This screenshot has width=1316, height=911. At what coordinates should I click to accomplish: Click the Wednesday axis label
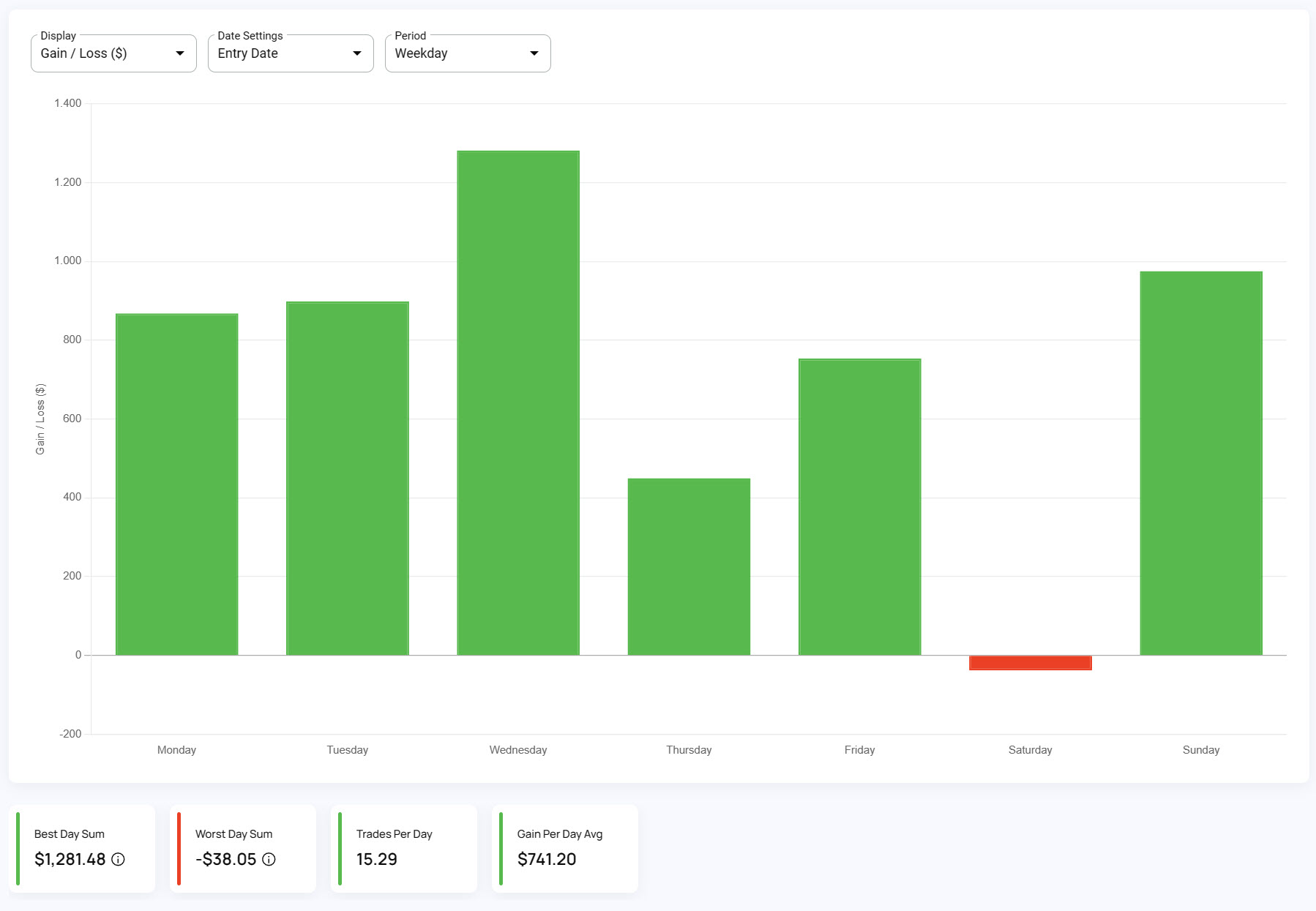tap(518, 750)
